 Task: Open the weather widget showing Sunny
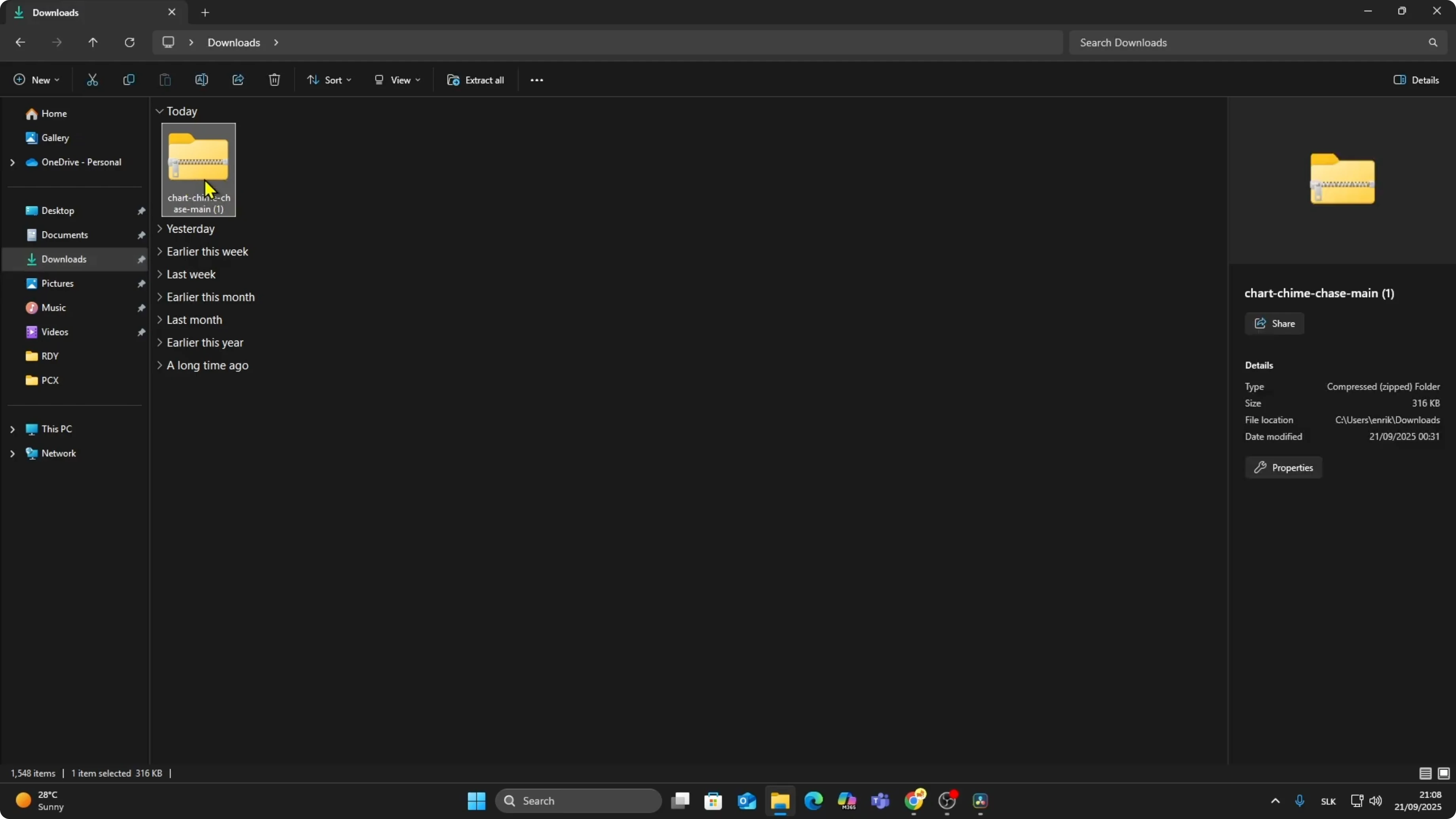point(40,801)
